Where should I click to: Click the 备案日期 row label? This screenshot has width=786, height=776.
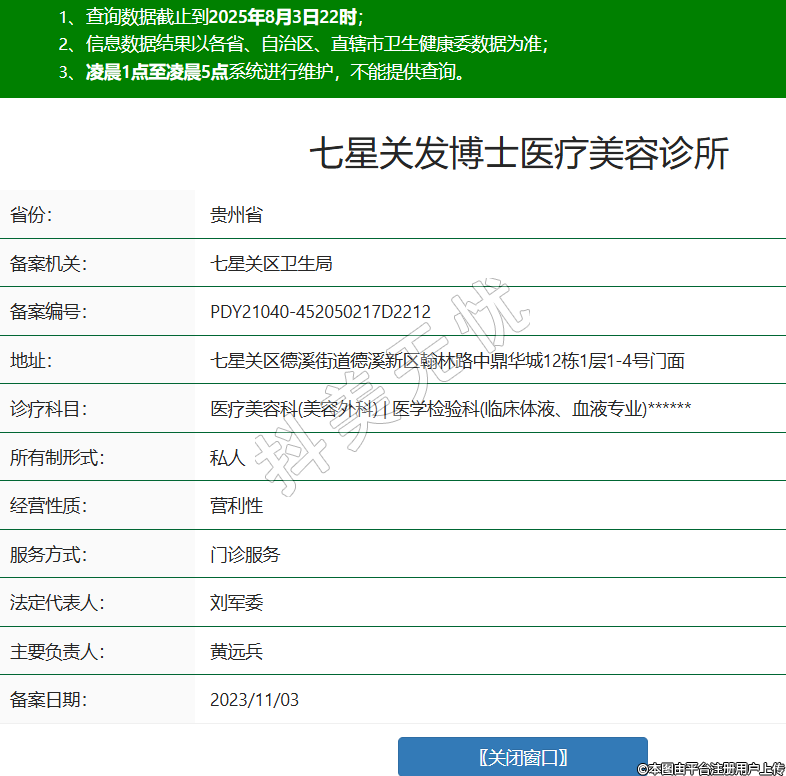49,700
